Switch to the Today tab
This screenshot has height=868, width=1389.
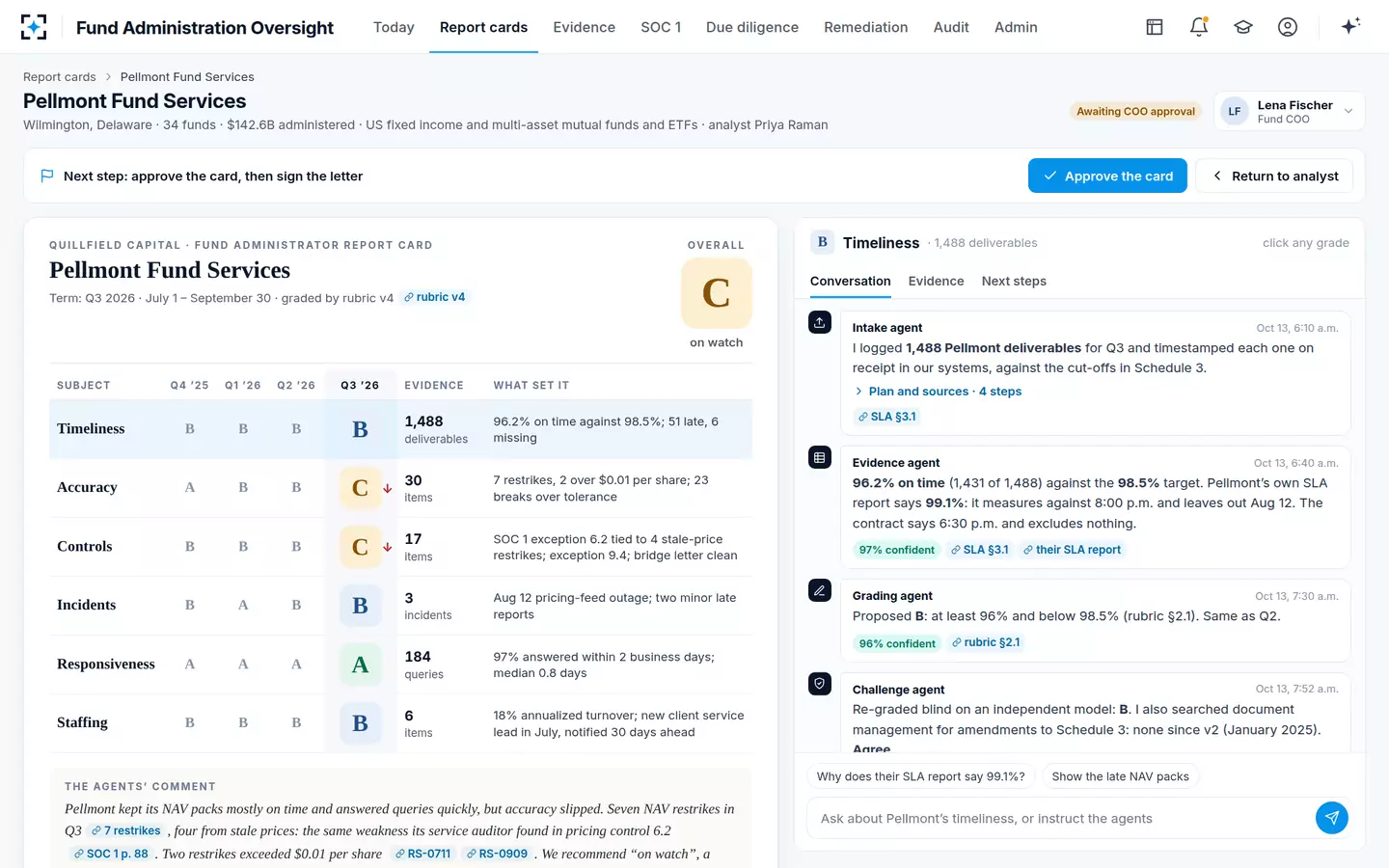394,27
